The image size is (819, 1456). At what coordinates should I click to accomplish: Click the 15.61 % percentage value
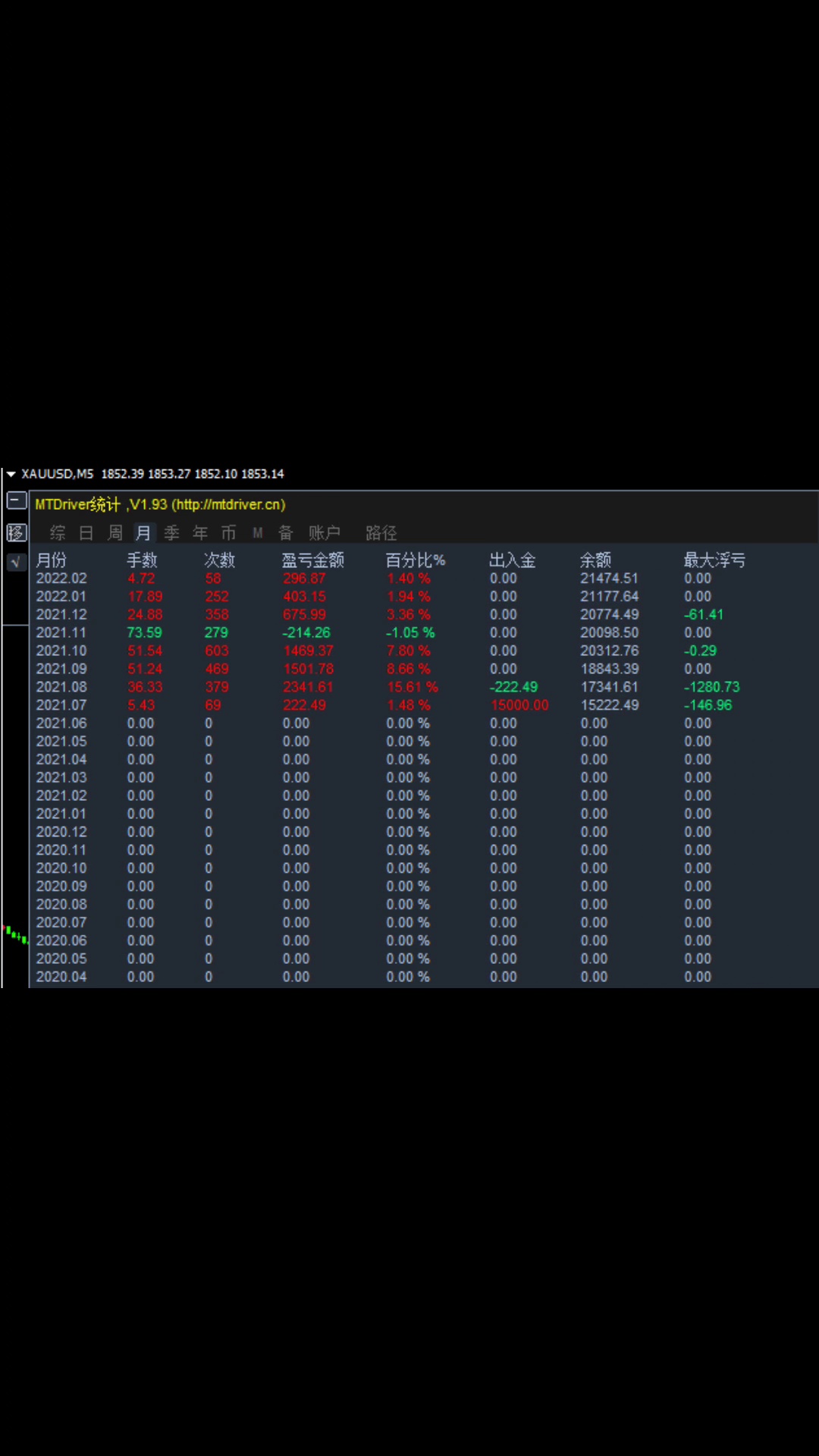click(x=413, y=687)
